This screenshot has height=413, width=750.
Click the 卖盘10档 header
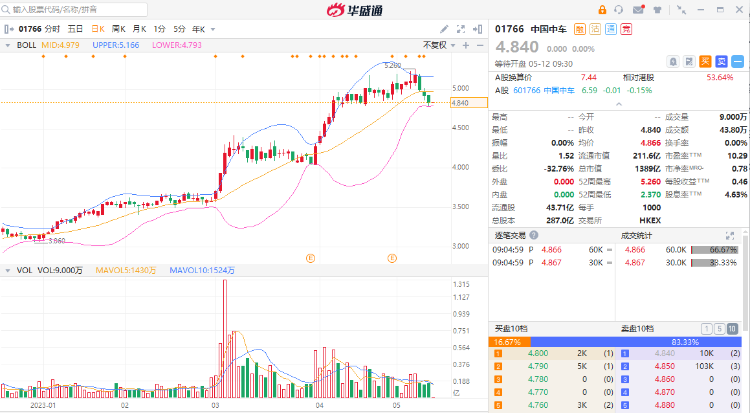(637, 329)
